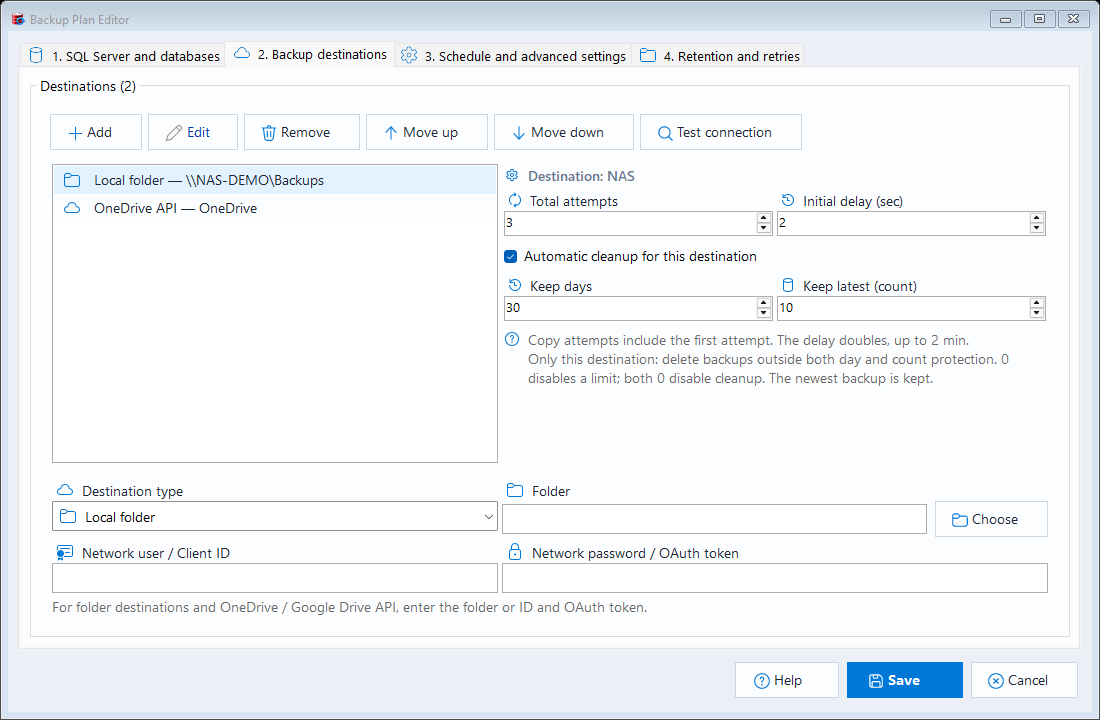Decrease Initial delay seconds value
Viewport: 1100px width, 720px height.
click(x=1036, y=228)
